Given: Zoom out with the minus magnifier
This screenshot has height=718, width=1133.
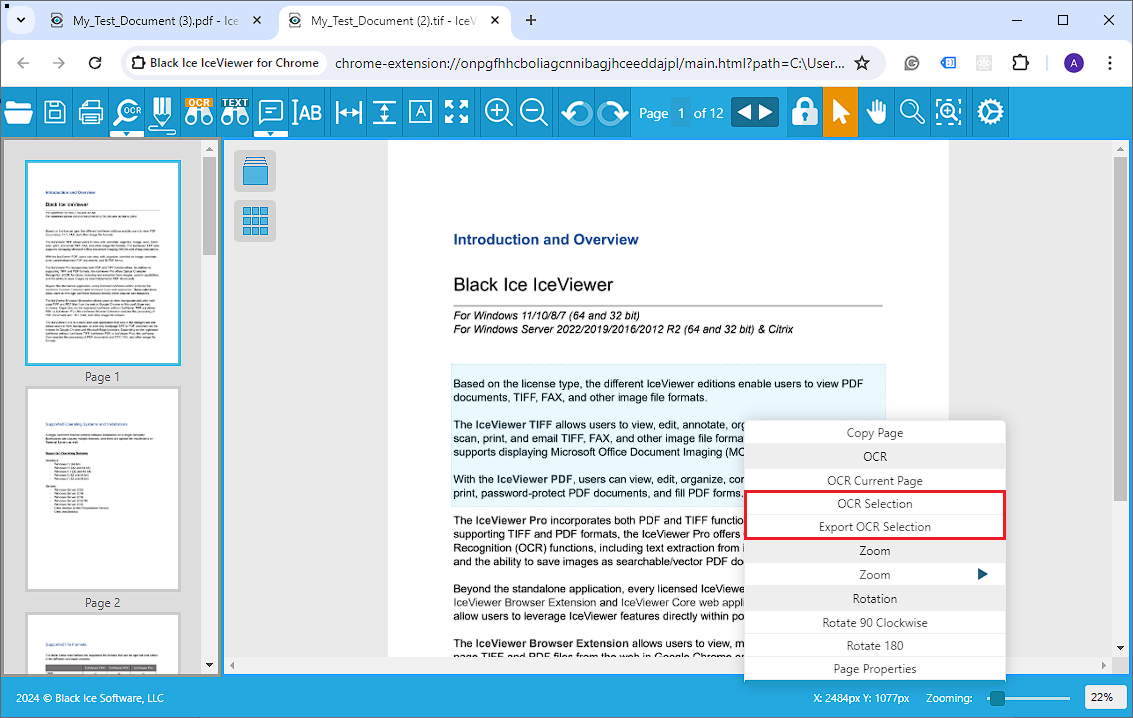Looking at the screenshot, I should coord(534,112).
